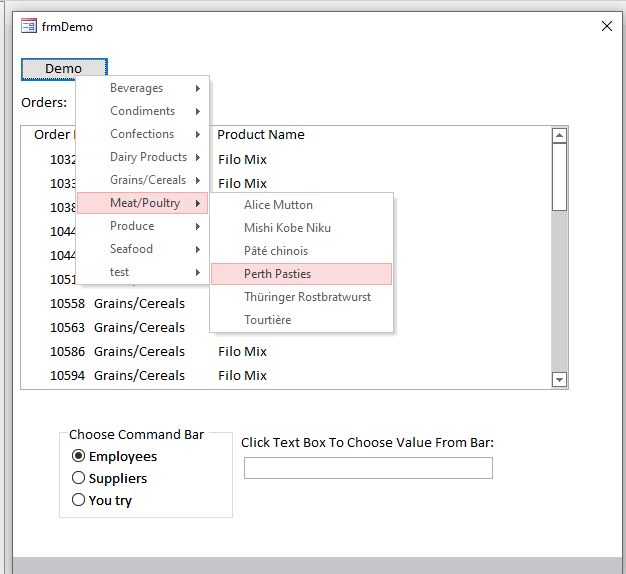Click the Demo button
Screen dimensions: 626x574
click(64, 68)
